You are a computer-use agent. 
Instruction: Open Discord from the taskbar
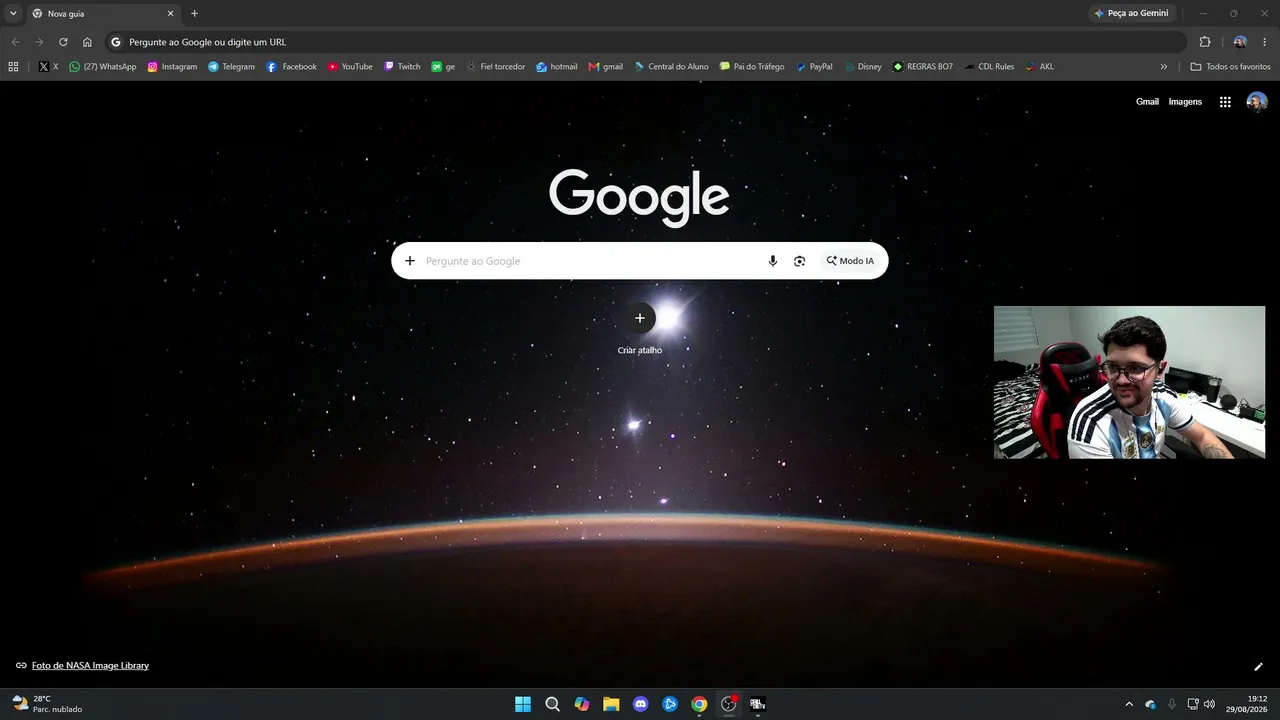coord(641,704)
